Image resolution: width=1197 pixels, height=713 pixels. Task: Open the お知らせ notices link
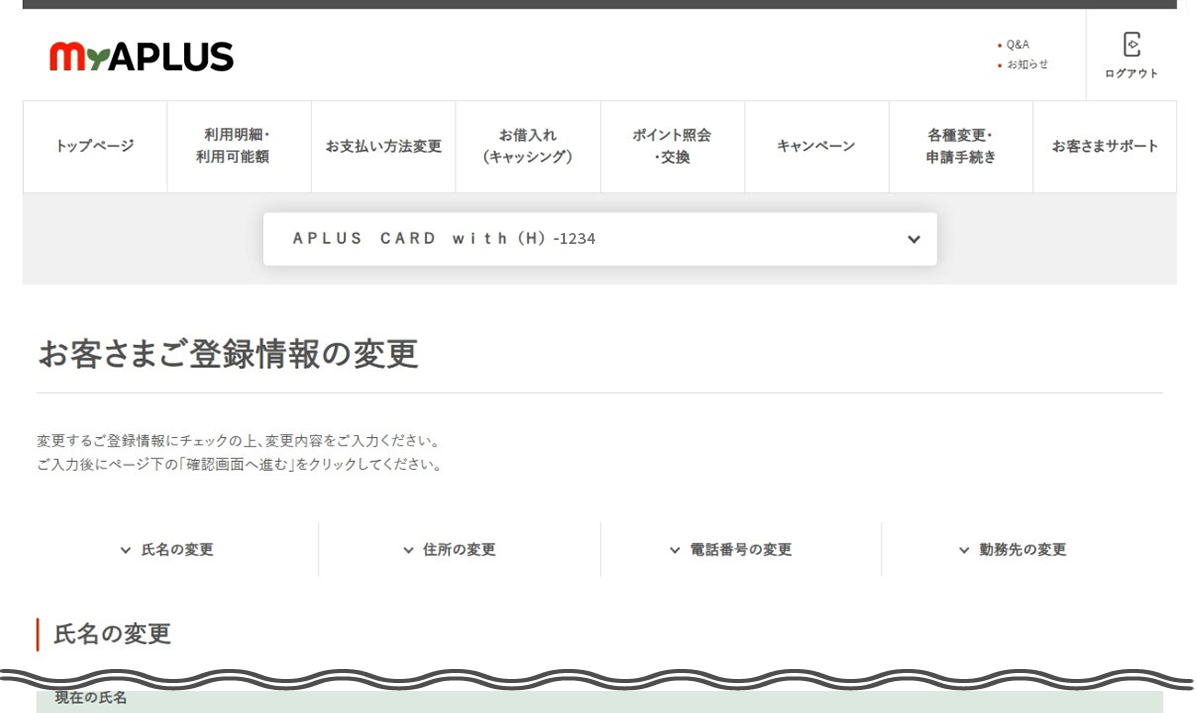[1027, 64]
